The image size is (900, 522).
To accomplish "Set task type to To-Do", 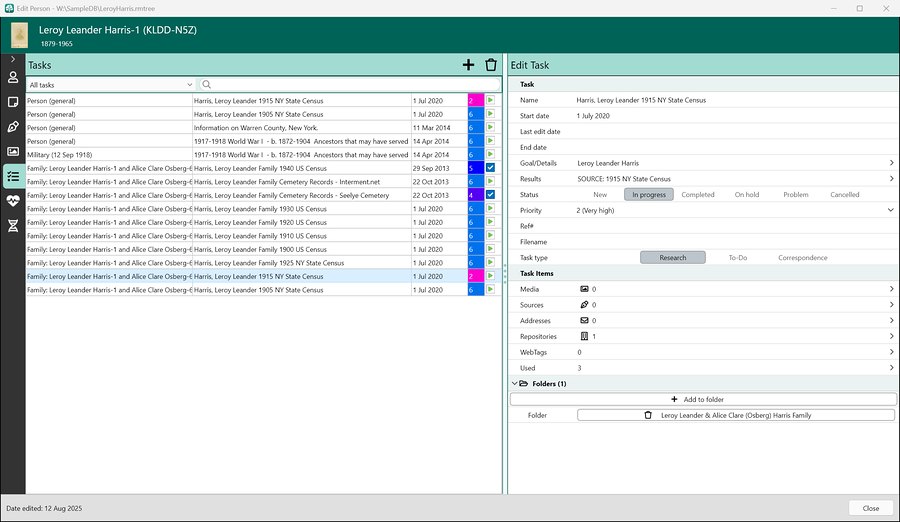I will click(738, 258).
